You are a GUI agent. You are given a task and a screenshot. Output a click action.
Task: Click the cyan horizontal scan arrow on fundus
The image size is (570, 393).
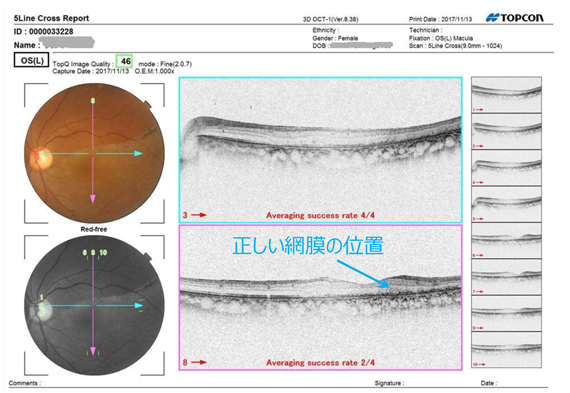coord(93,153)
